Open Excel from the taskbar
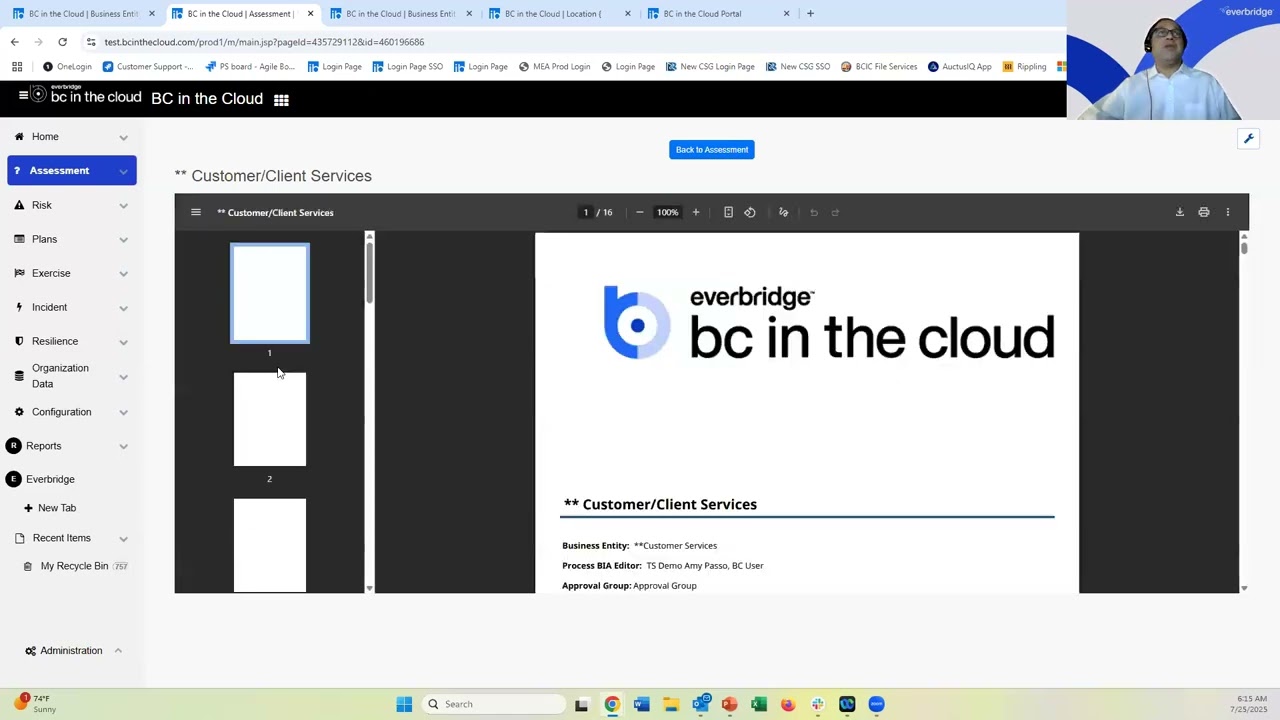Screen dimensions: 1280x720 pyautogui.click(x=759, y=704)
